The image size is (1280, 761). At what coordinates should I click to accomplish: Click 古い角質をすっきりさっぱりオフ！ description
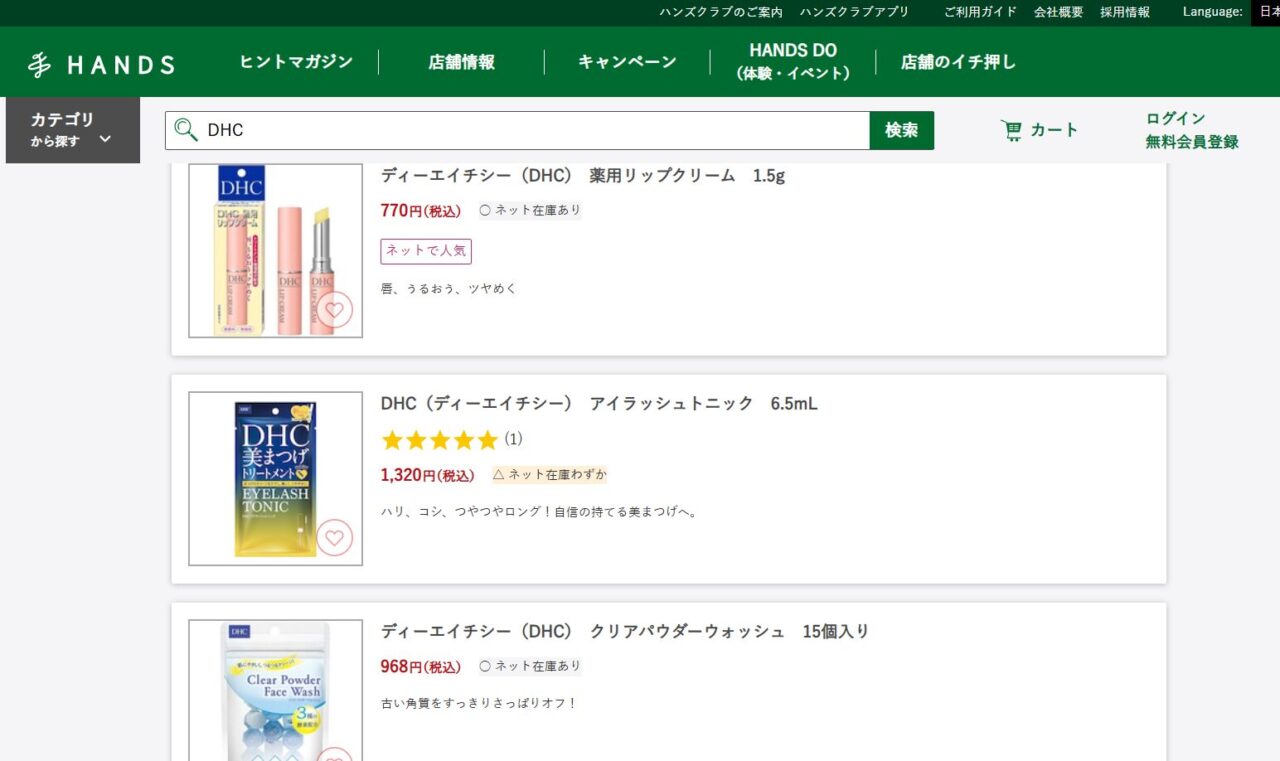480,703
